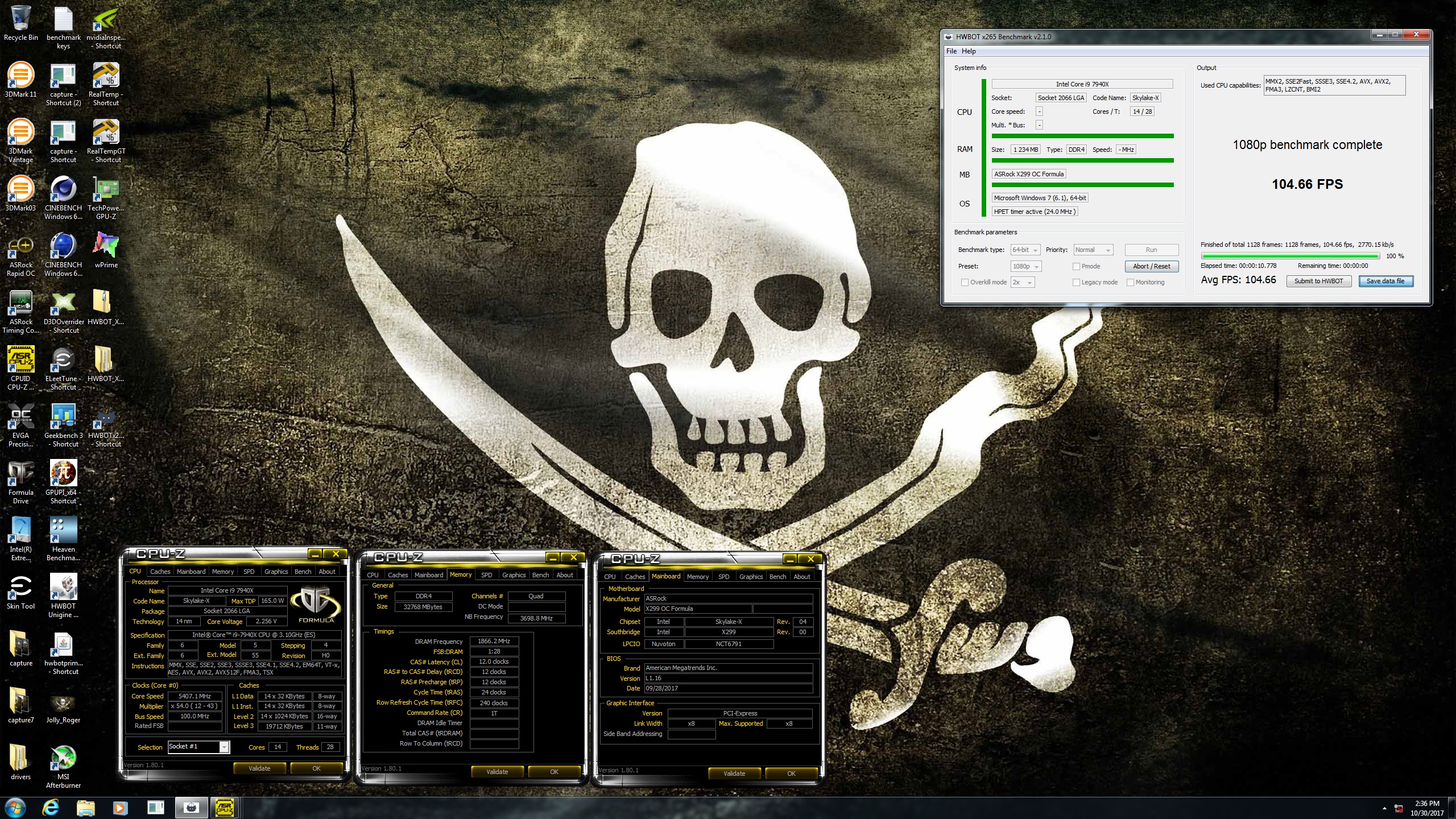
Task: Switch to Bench tab in first CPU-Z window
Action: [x=303, y=572]
